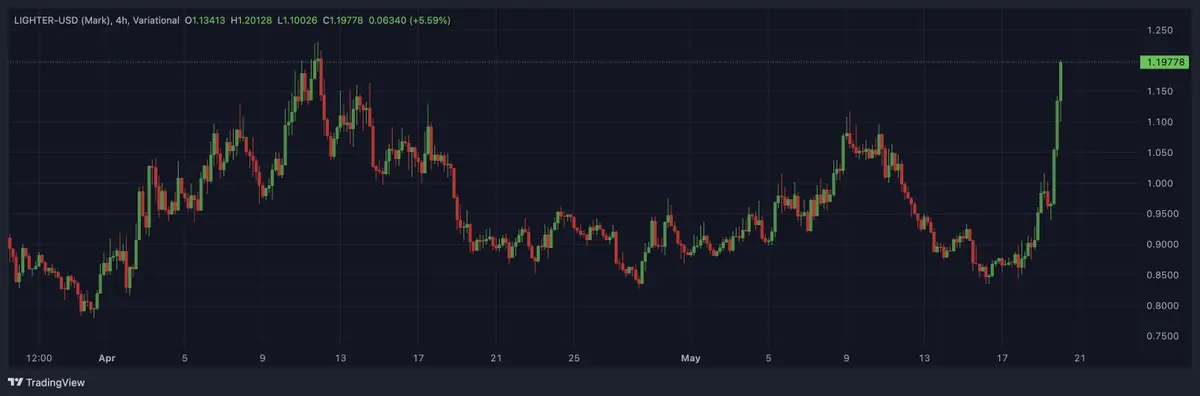The width and height of the screenshot is (1200, 396).
Task: Click the last green candle at the chart's right edge
Action: click(x=1060, y=92)
